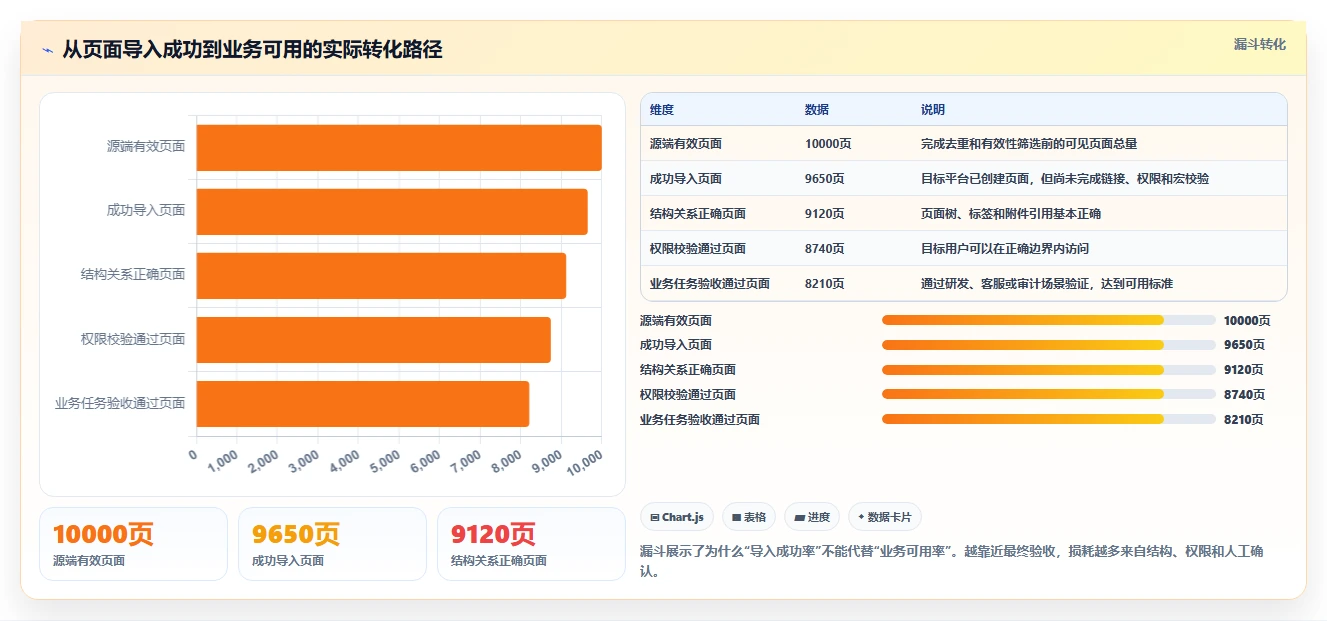Click the 1,000 label on the chart axis
The width and height of the screenshot is (1327, 621).
point(223,460)
